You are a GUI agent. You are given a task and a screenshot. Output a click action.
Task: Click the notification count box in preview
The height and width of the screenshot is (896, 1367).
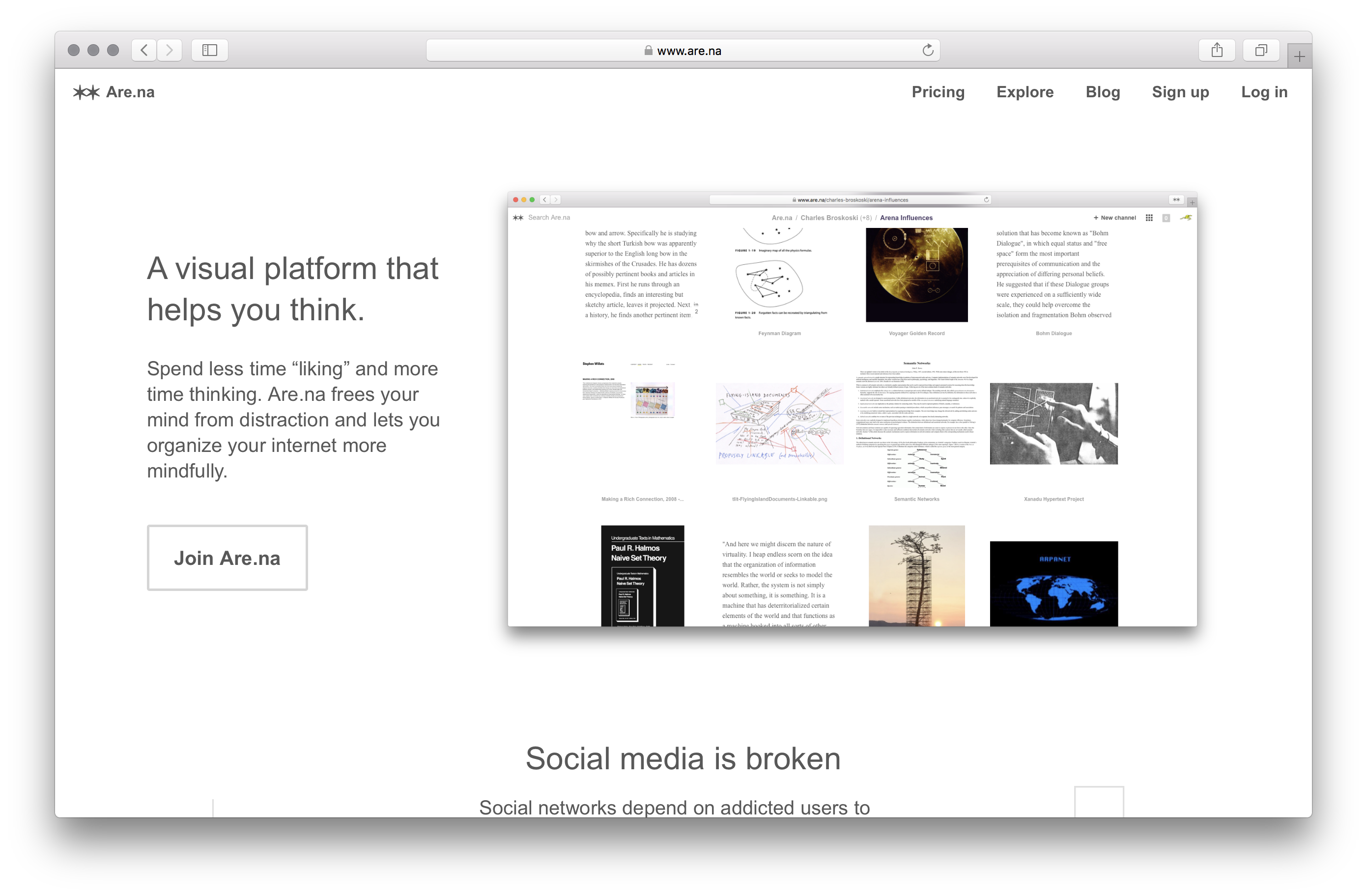click(x=1166, y=218)
